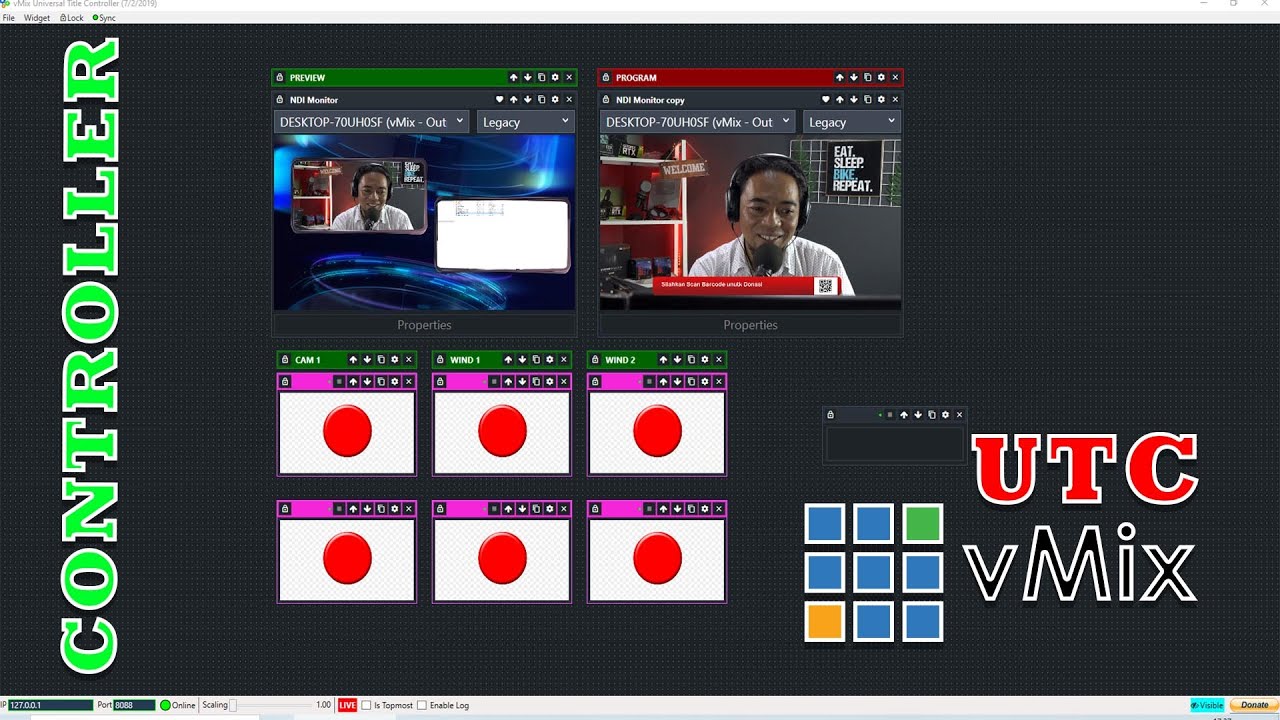This screenshot has width=1280, height=720.
Task: Enable the Is Topmost checkbox
Action: pos(366,705)
